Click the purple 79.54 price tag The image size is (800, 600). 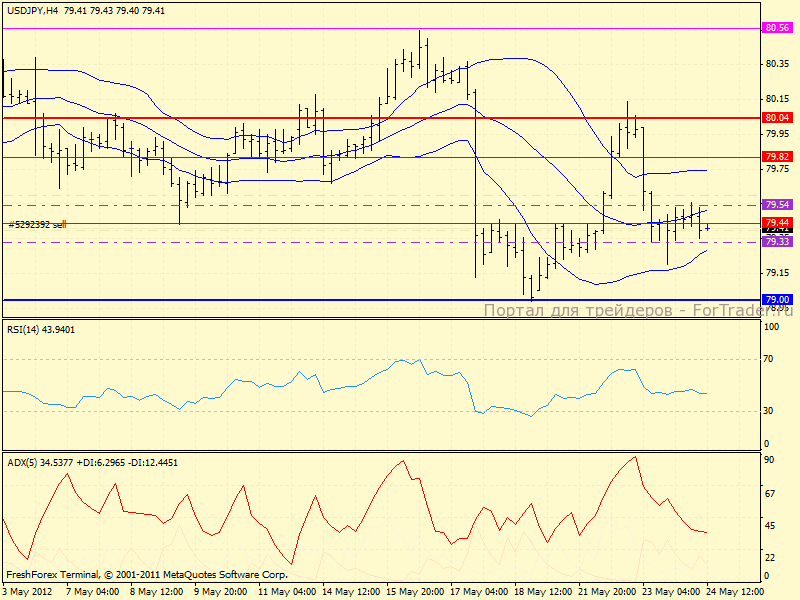pyautogui.click(x=777, y=204)
